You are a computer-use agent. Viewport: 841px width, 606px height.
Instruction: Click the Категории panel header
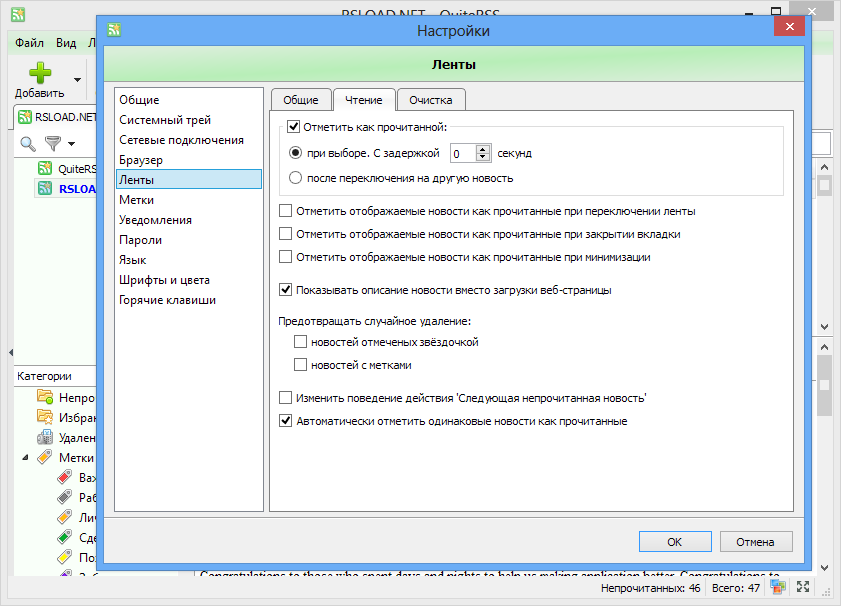(55, 376)
